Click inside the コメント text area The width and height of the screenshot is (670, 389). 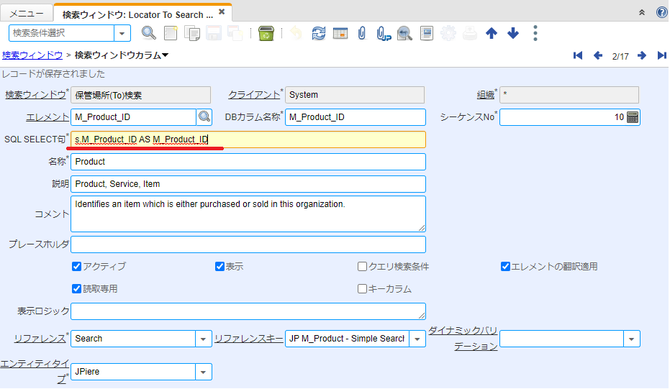click(248, 214)
